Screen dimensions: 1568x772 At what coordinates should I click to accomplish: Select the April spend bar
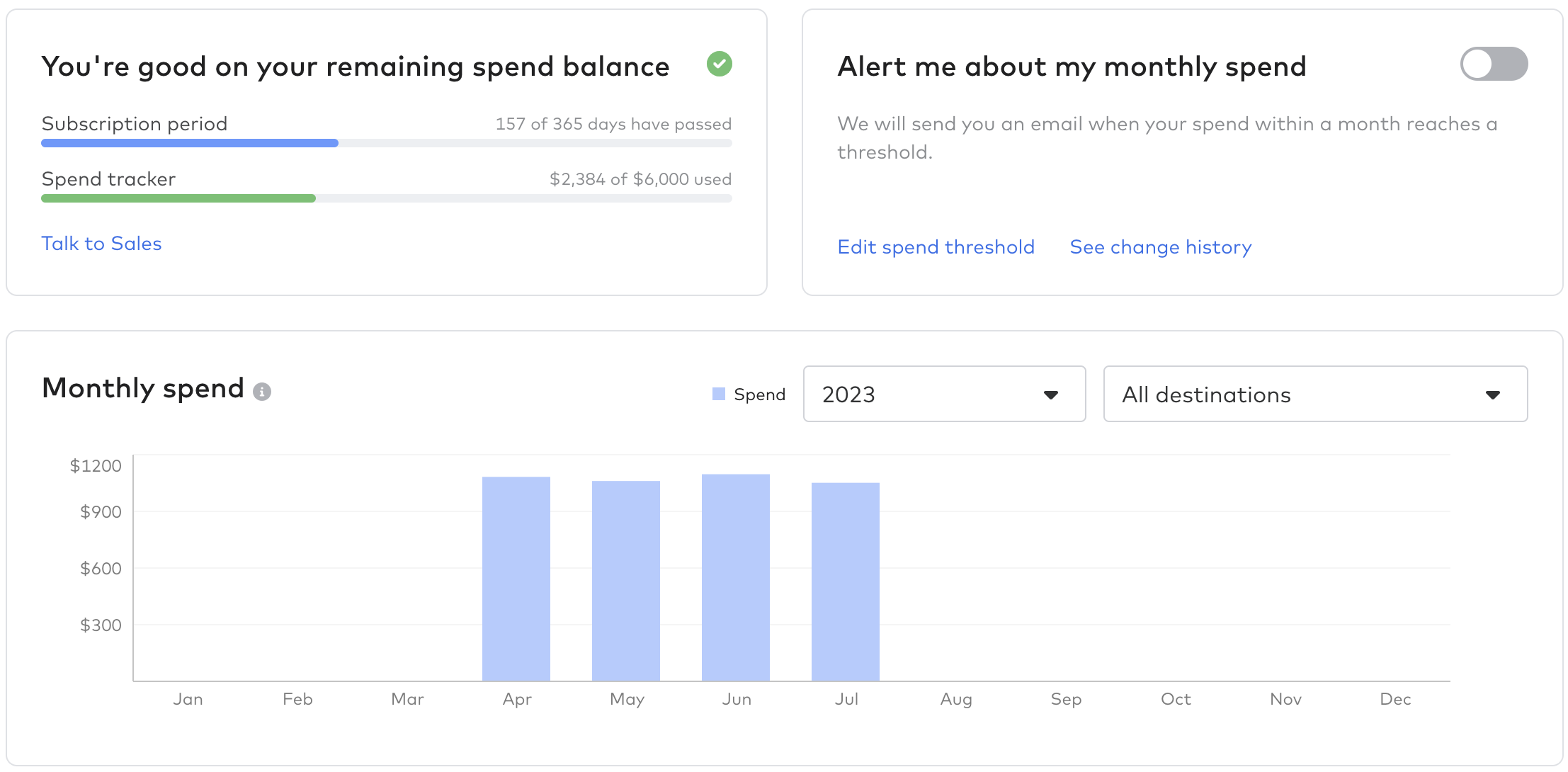(516, 579)
